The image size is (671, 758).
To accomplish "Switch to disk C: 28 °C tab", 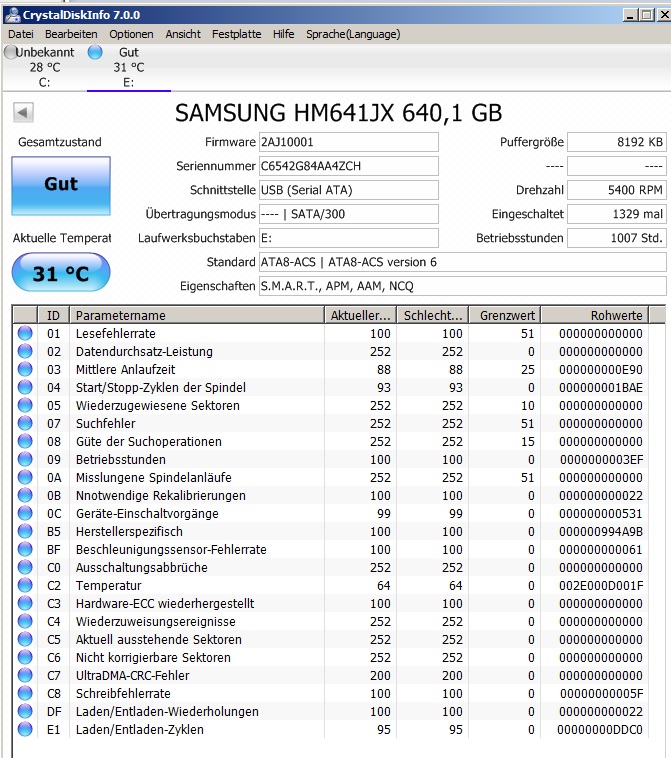I will click(x=44, y=67).
